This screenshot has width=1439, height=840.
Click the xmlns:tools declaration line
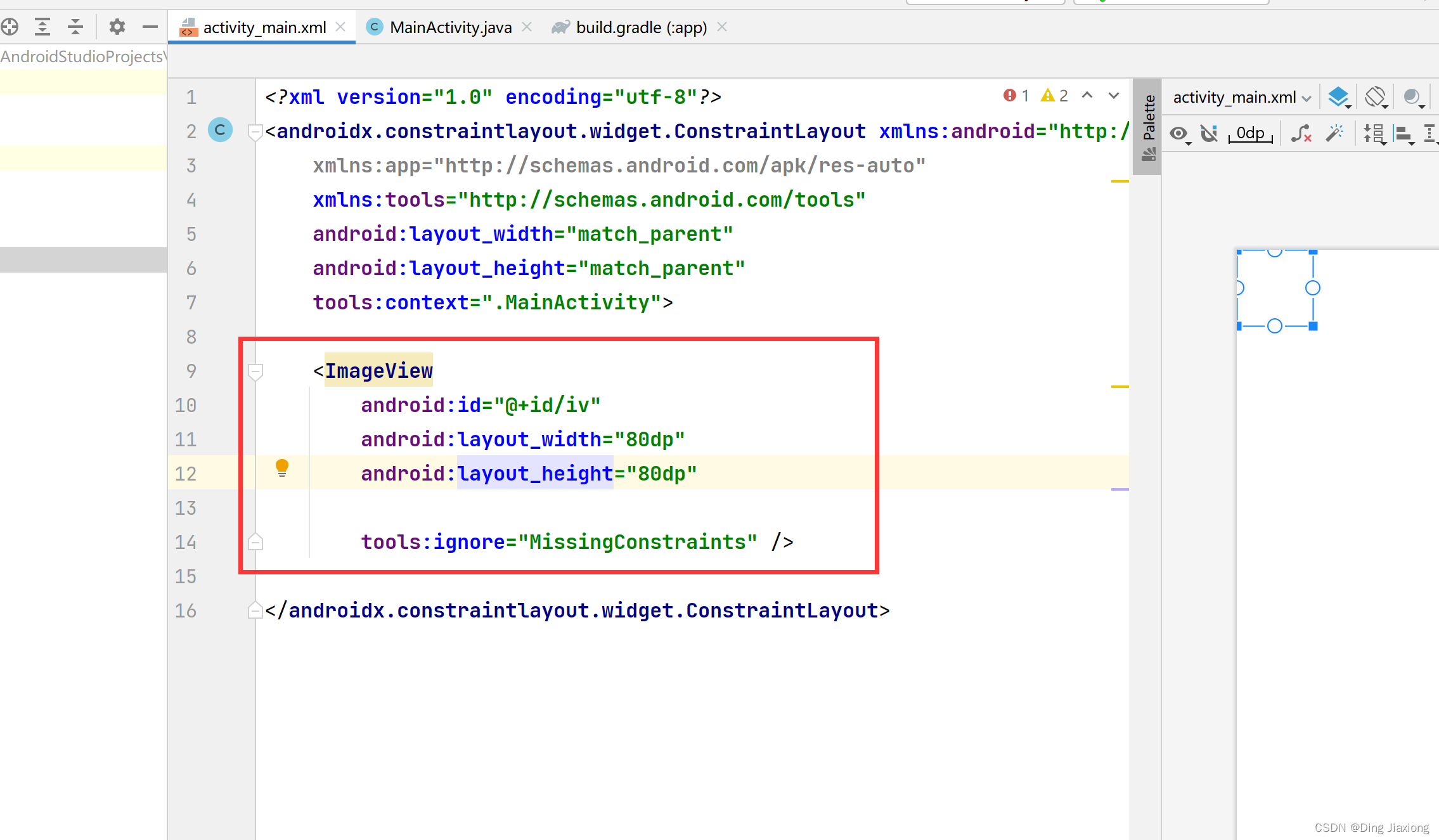(589, 200)
